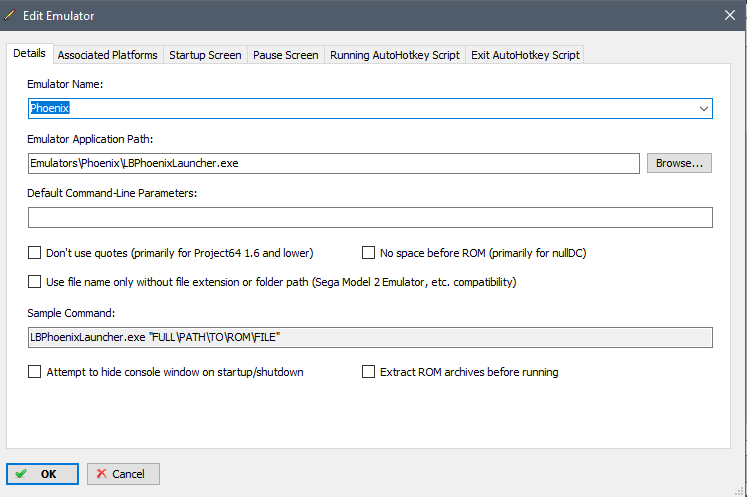This screenshot has width=747, height=497.
Task: Open the Pause Screen tab
Action: [286, 55]
